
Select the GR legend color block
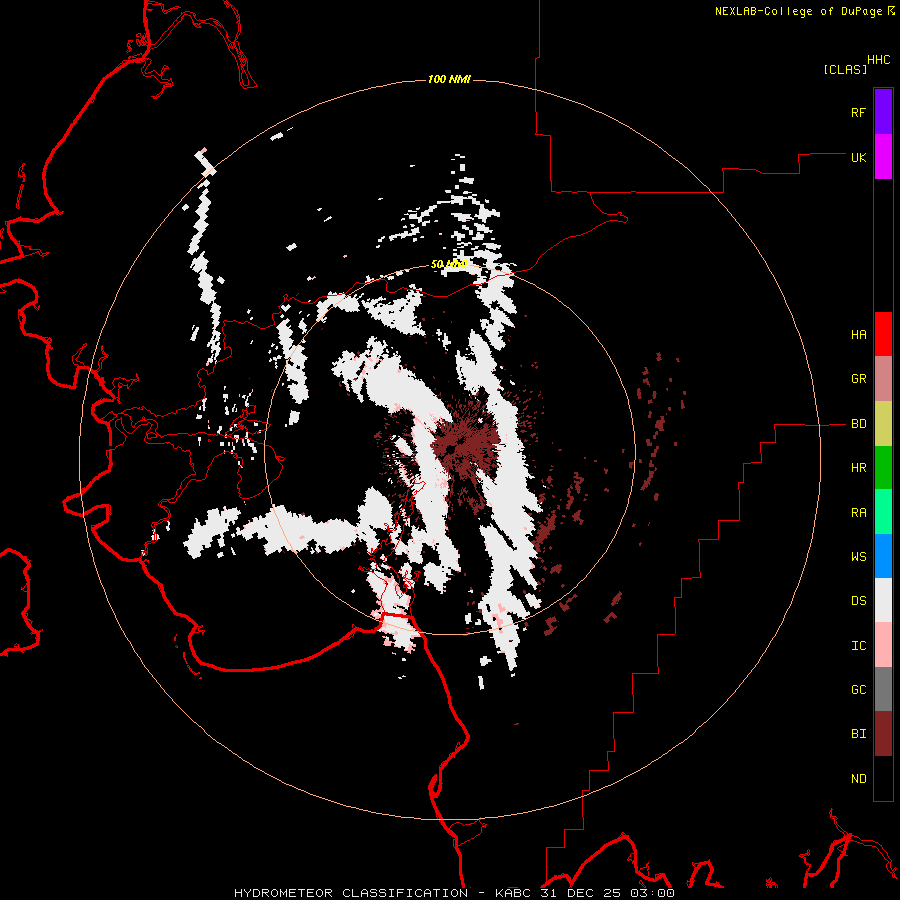(883, 379)
